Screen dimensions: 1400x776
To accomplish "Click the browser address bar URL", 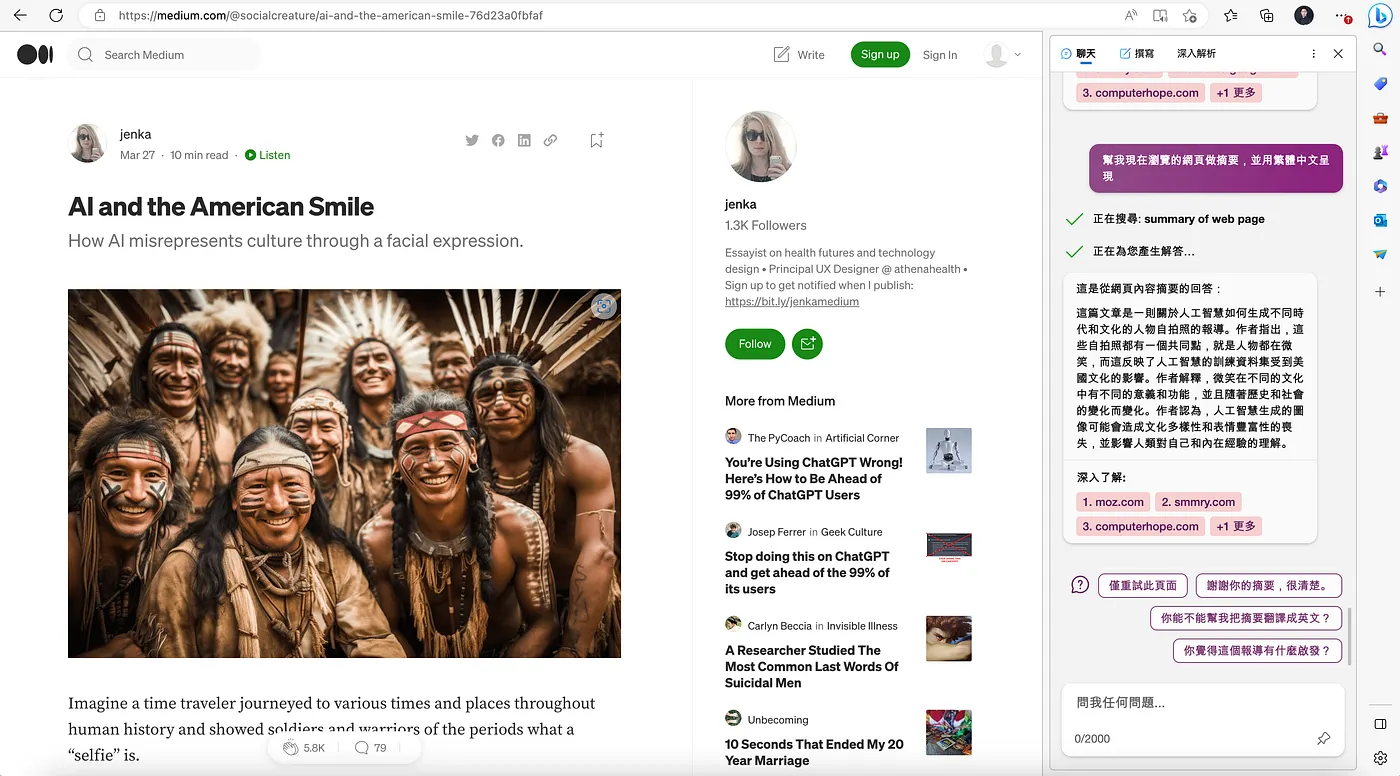I will [331, 16].
